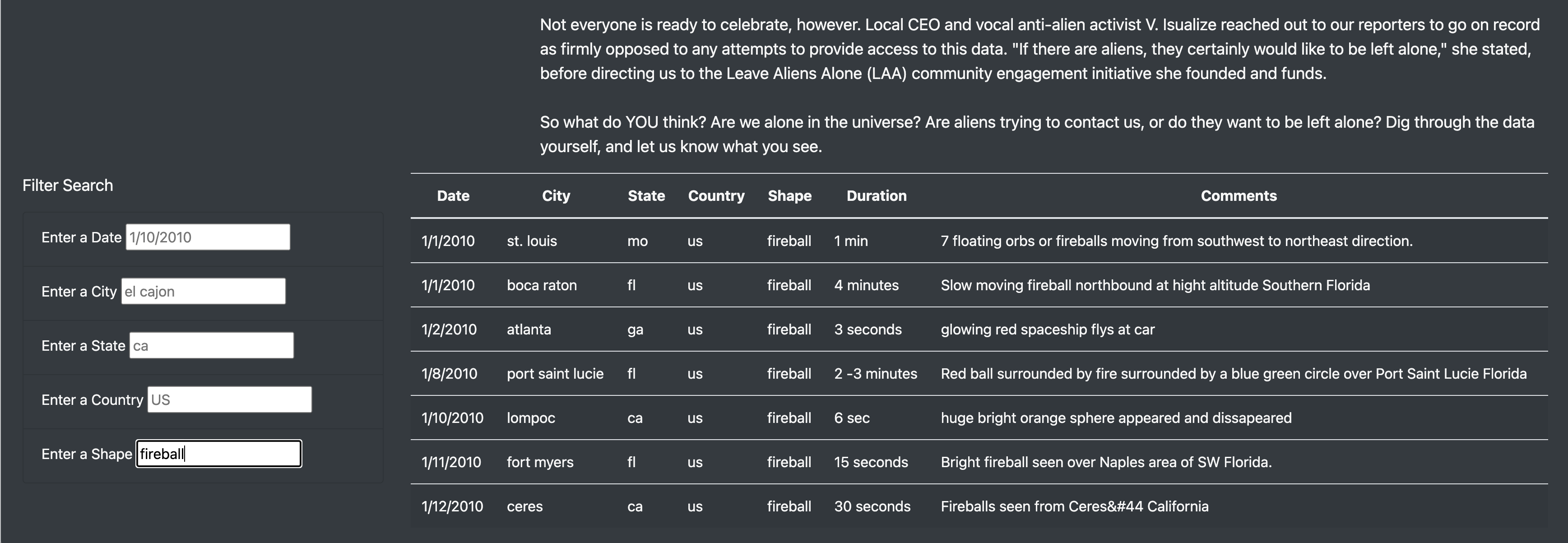The image size is (1568, 543).
Task: Click the Country filter showing US
Action: click(x=229, y=399)
